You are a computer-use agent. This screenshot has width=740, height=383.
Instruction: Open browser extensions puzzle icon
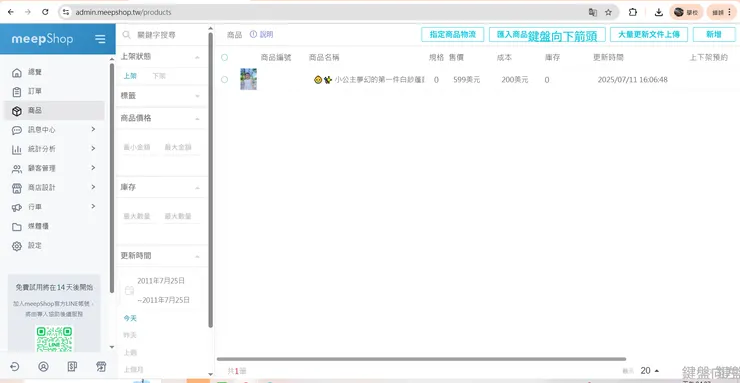pos(633,12)
